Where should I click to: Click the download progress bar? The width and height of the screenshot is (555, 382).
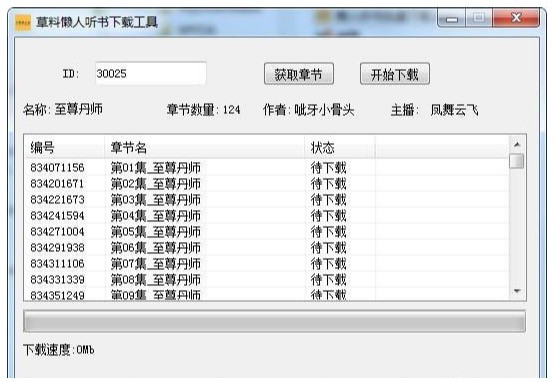tap(274, 321)
